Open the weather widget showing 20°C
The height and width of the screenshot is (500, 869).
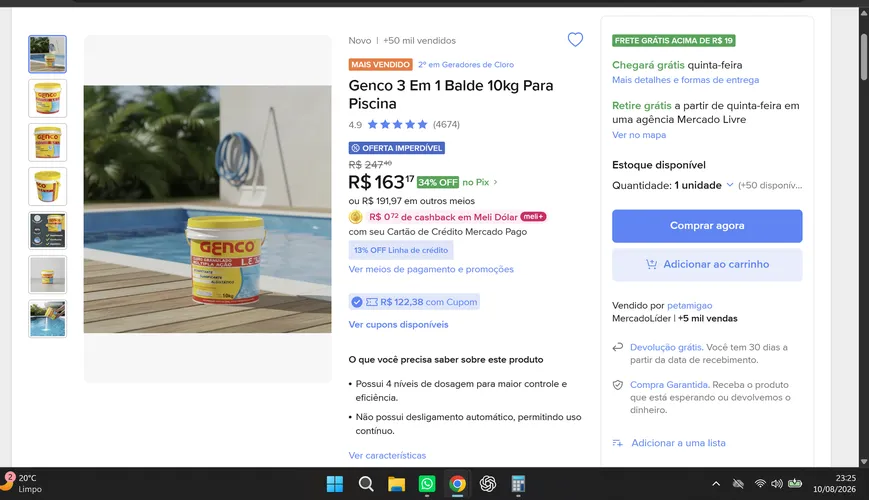coord(22,483)
